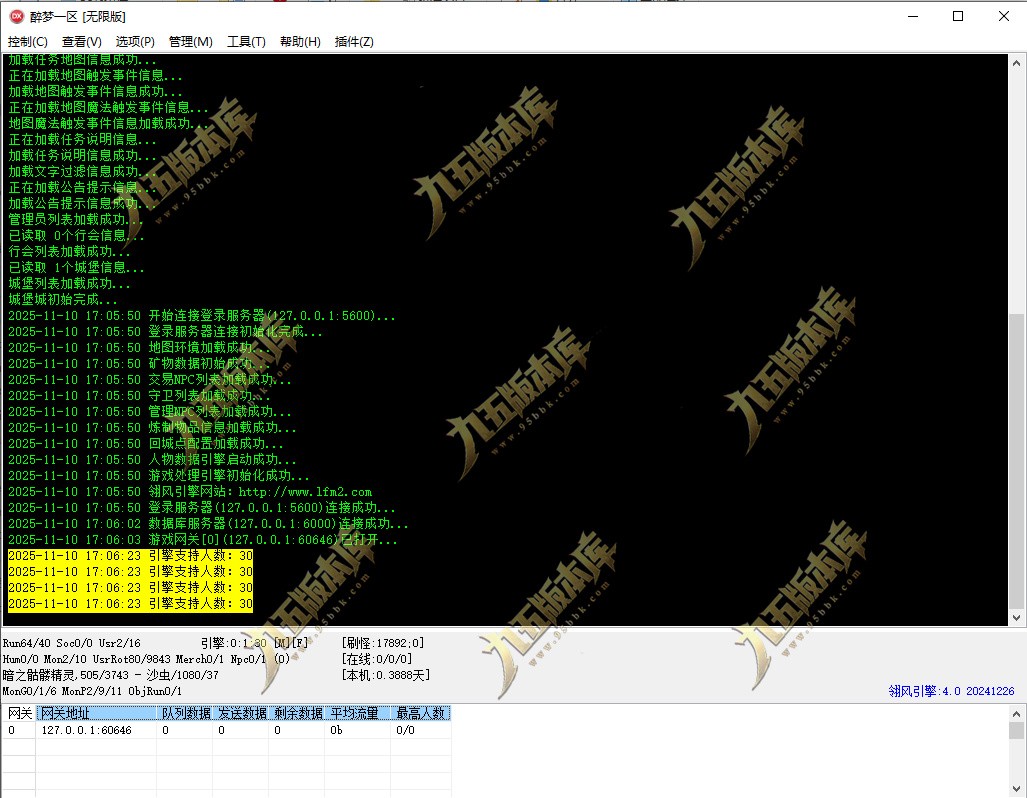Close the 醉梦一区 window
The image size is (1027, 798).
1003,16
